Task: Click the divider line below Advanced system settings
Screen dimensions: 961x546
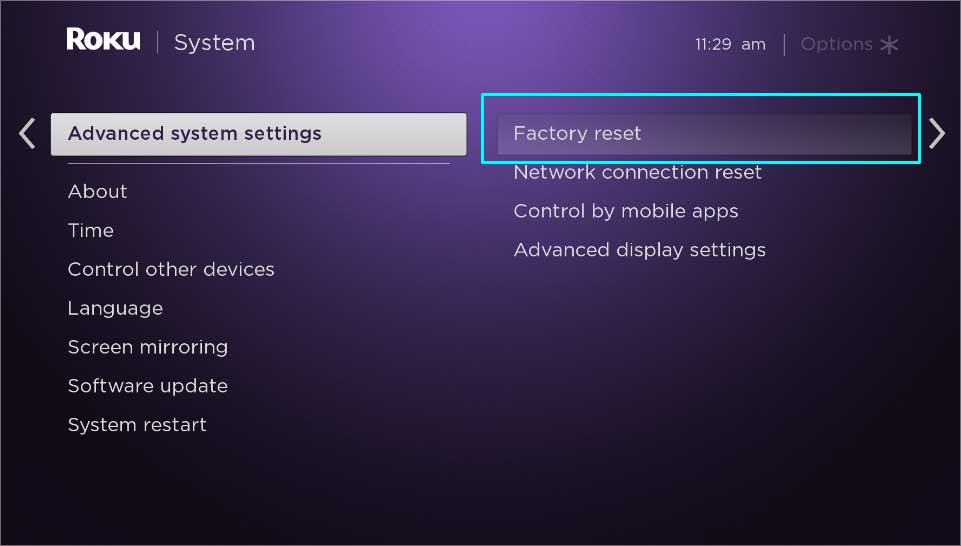Action: tap(259, 164)
